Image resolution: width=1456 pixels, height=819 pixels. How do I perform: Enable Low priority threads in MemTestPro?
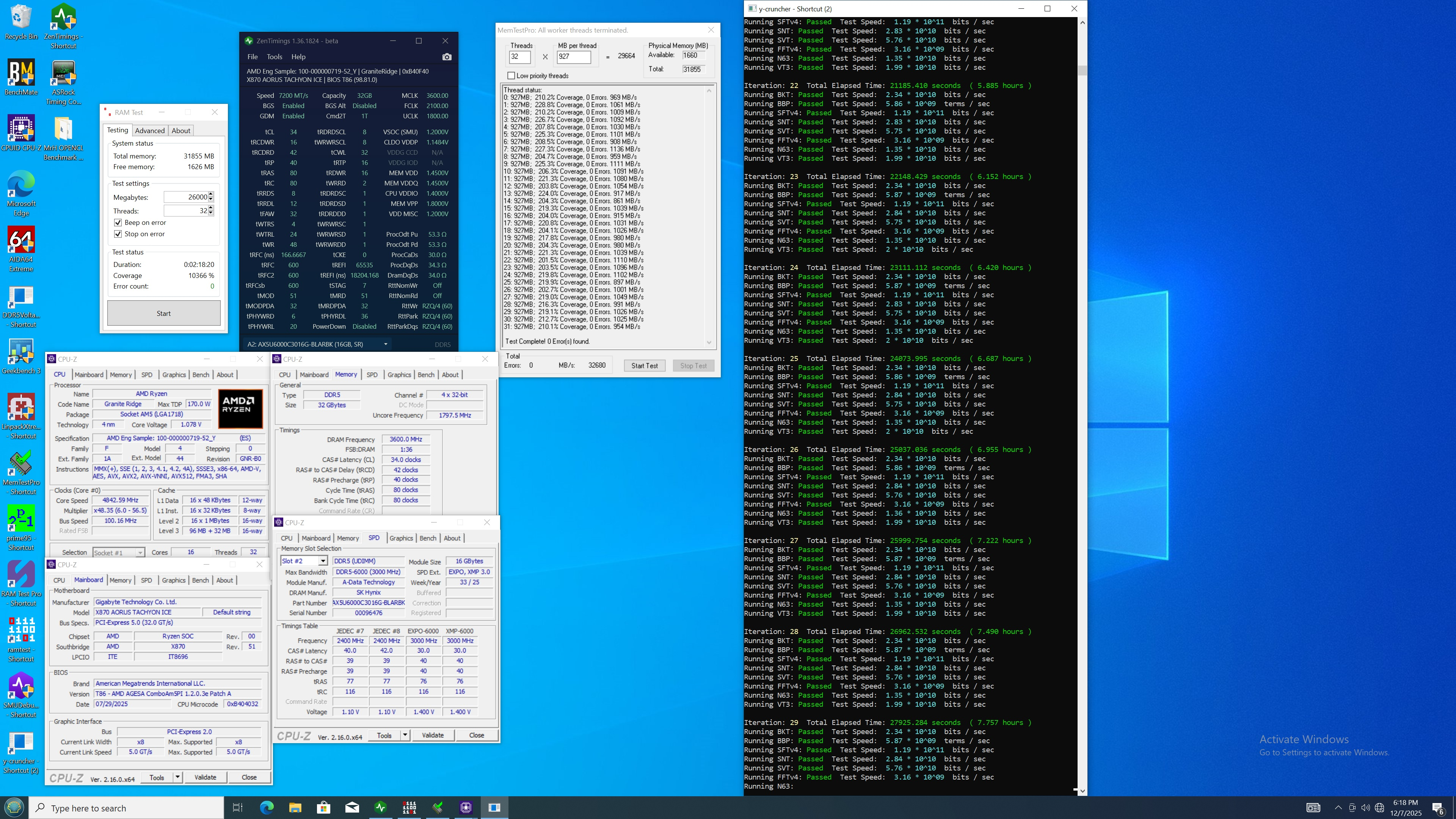(511, 76)
